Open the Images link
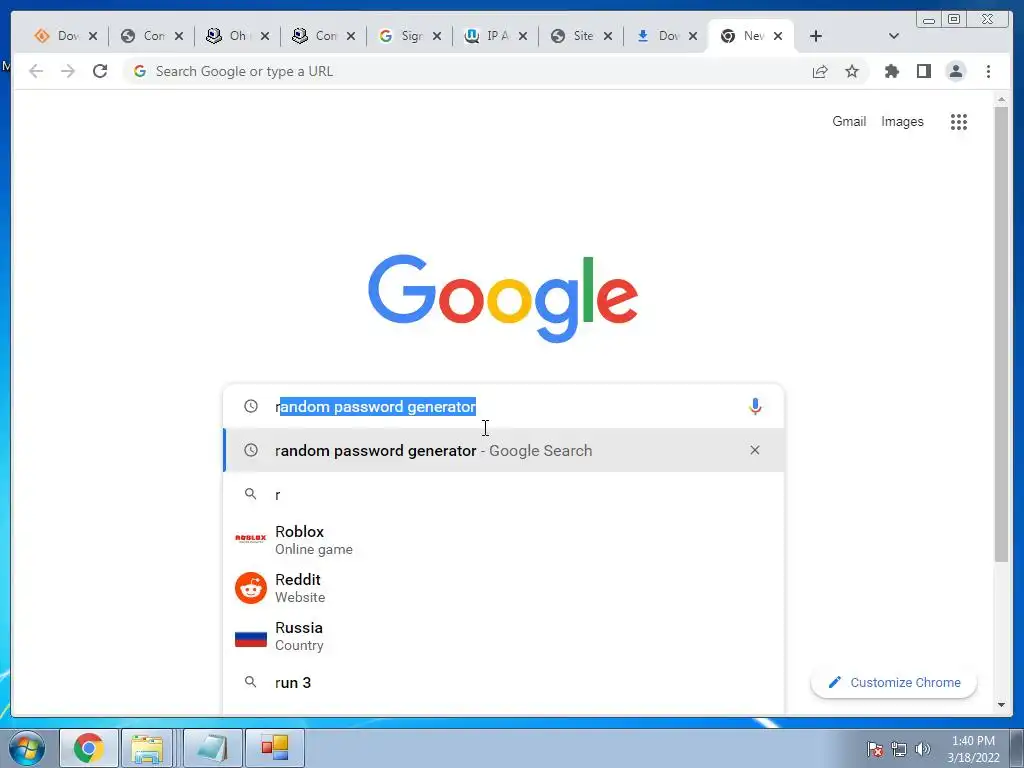 click(x=902, y=121)
